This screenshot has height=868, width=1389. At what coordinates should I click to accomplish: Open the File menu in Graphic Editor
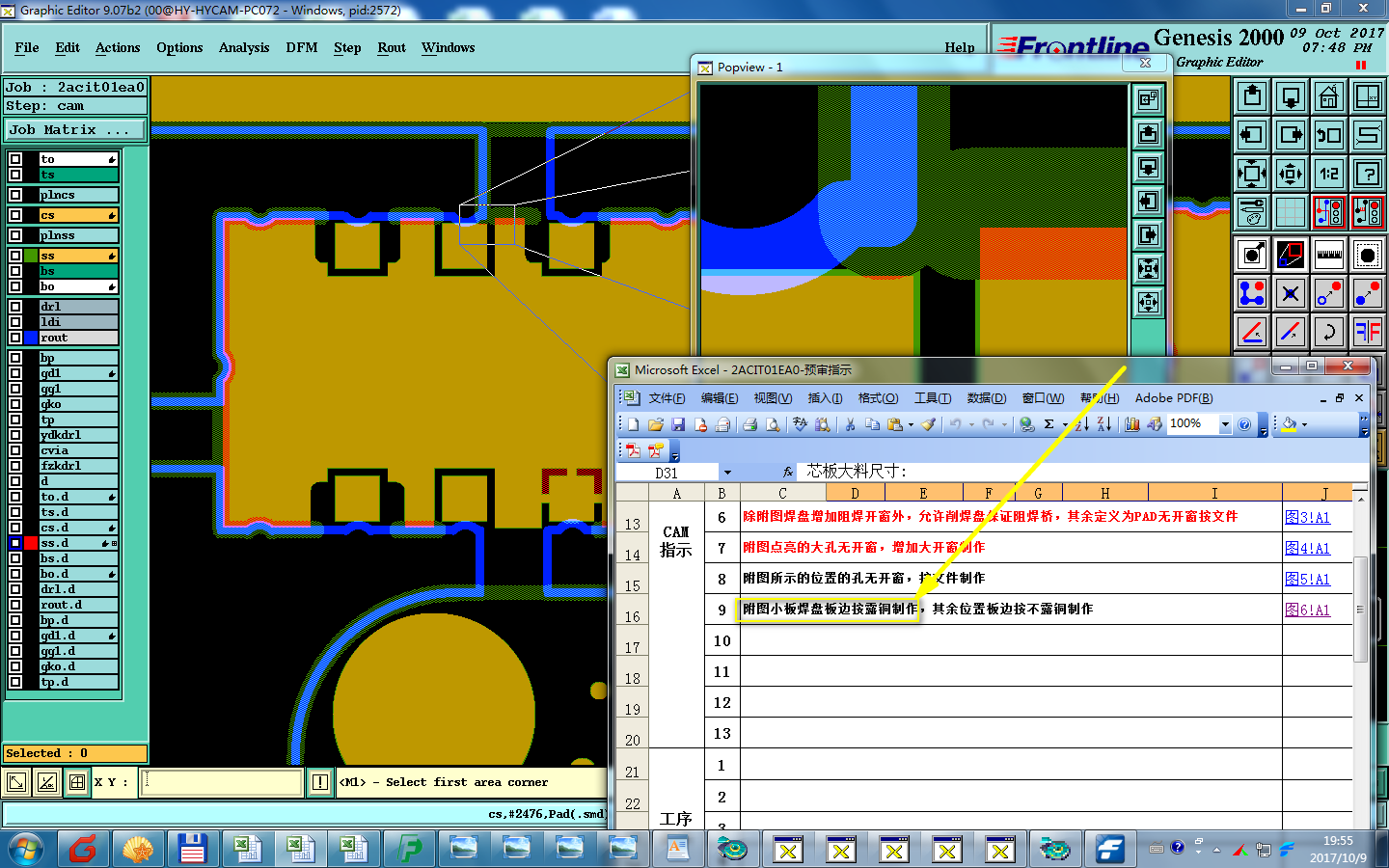pyautogui.click(x=27, y=47)
